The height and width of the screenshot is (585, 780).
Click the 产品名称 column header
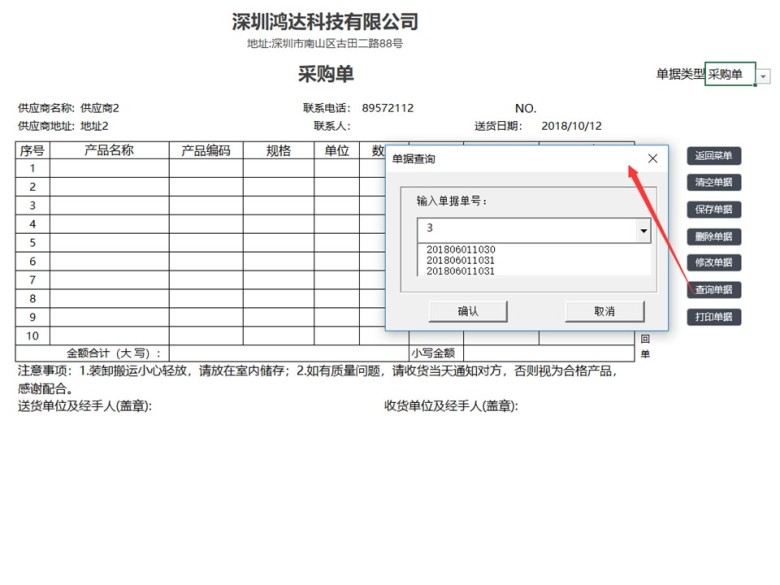click(109, 150)
